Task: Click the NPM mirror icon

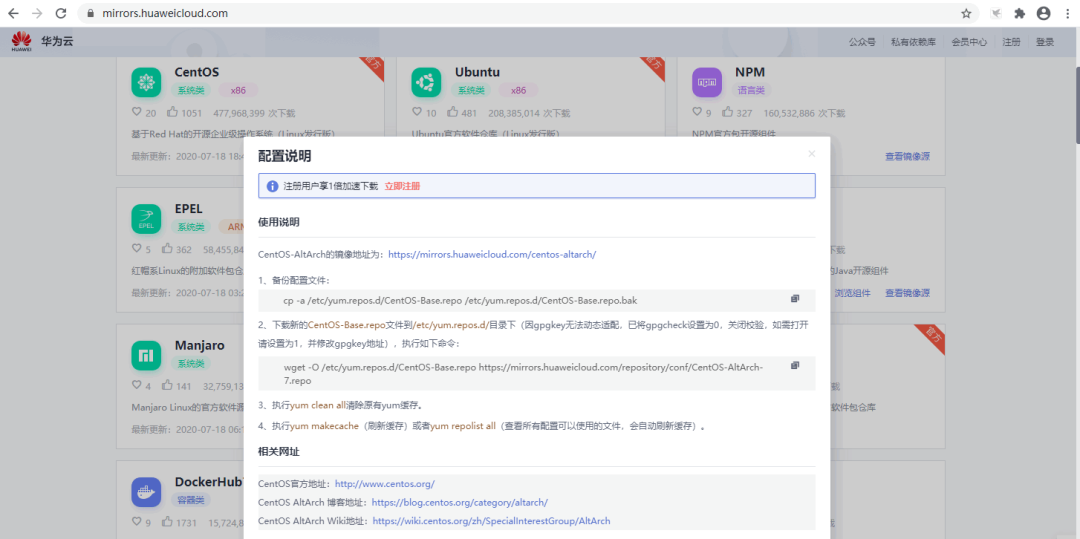Action: click(707, 83)
